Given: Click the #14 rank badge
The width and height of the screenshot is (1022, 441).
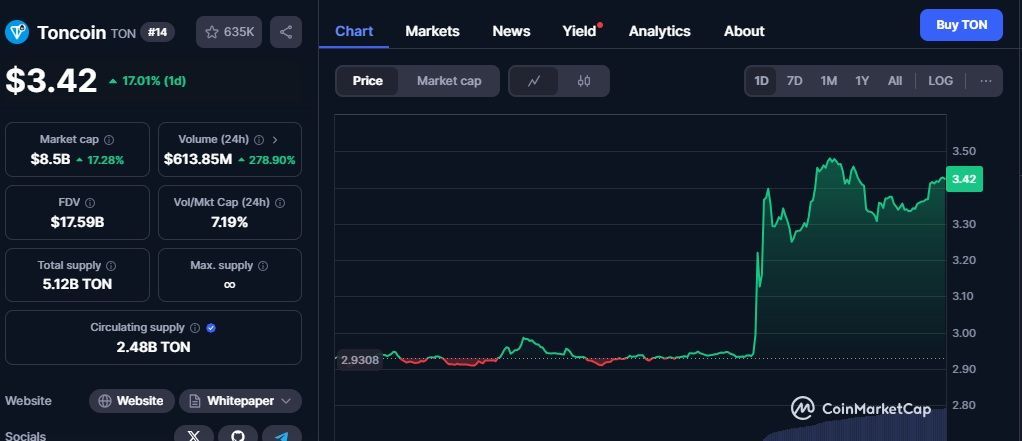Looking at the screenshot, I should click(x=157, y=32).
